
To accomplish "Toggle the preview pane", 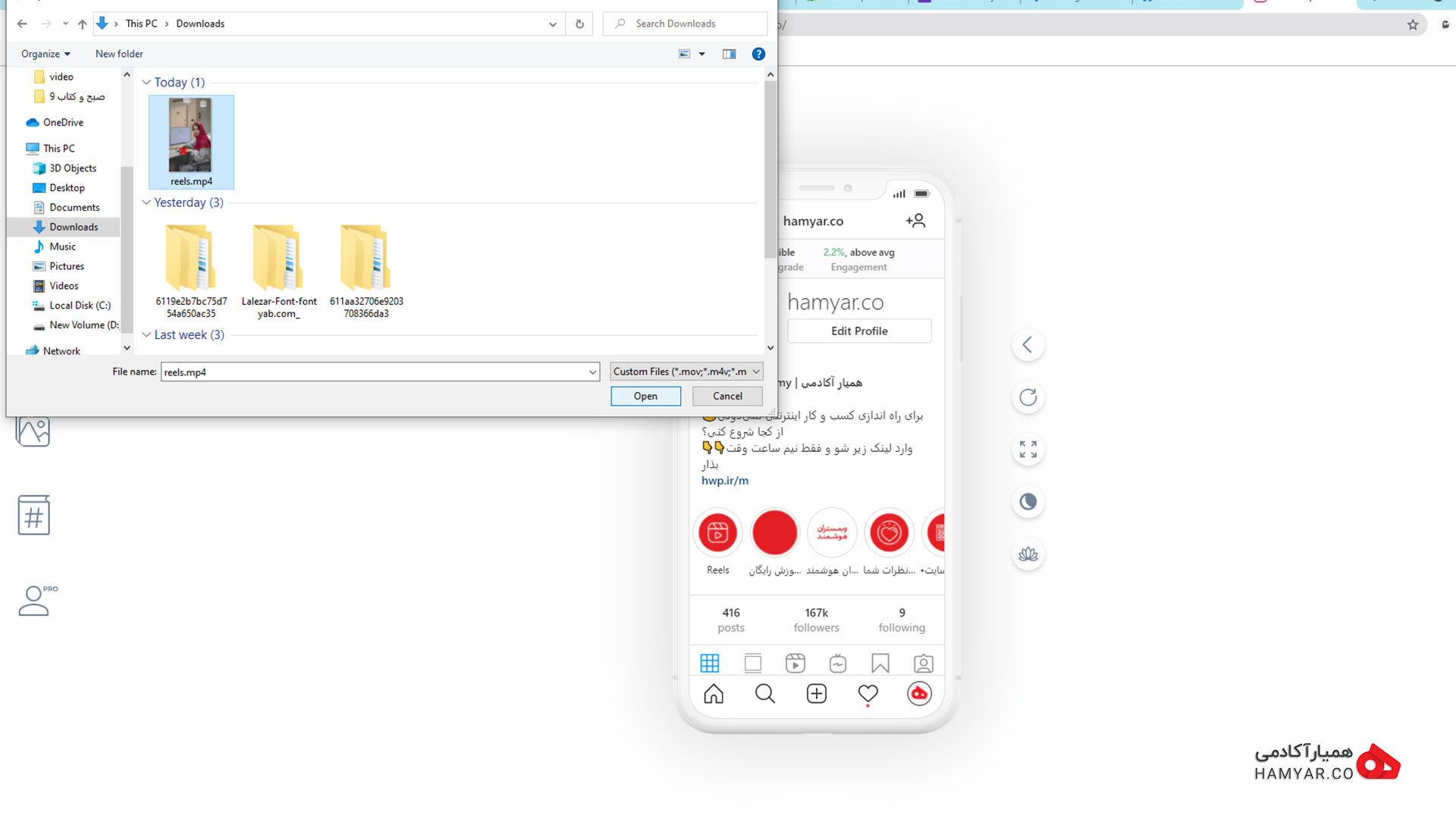I will [x=729, y=54].
